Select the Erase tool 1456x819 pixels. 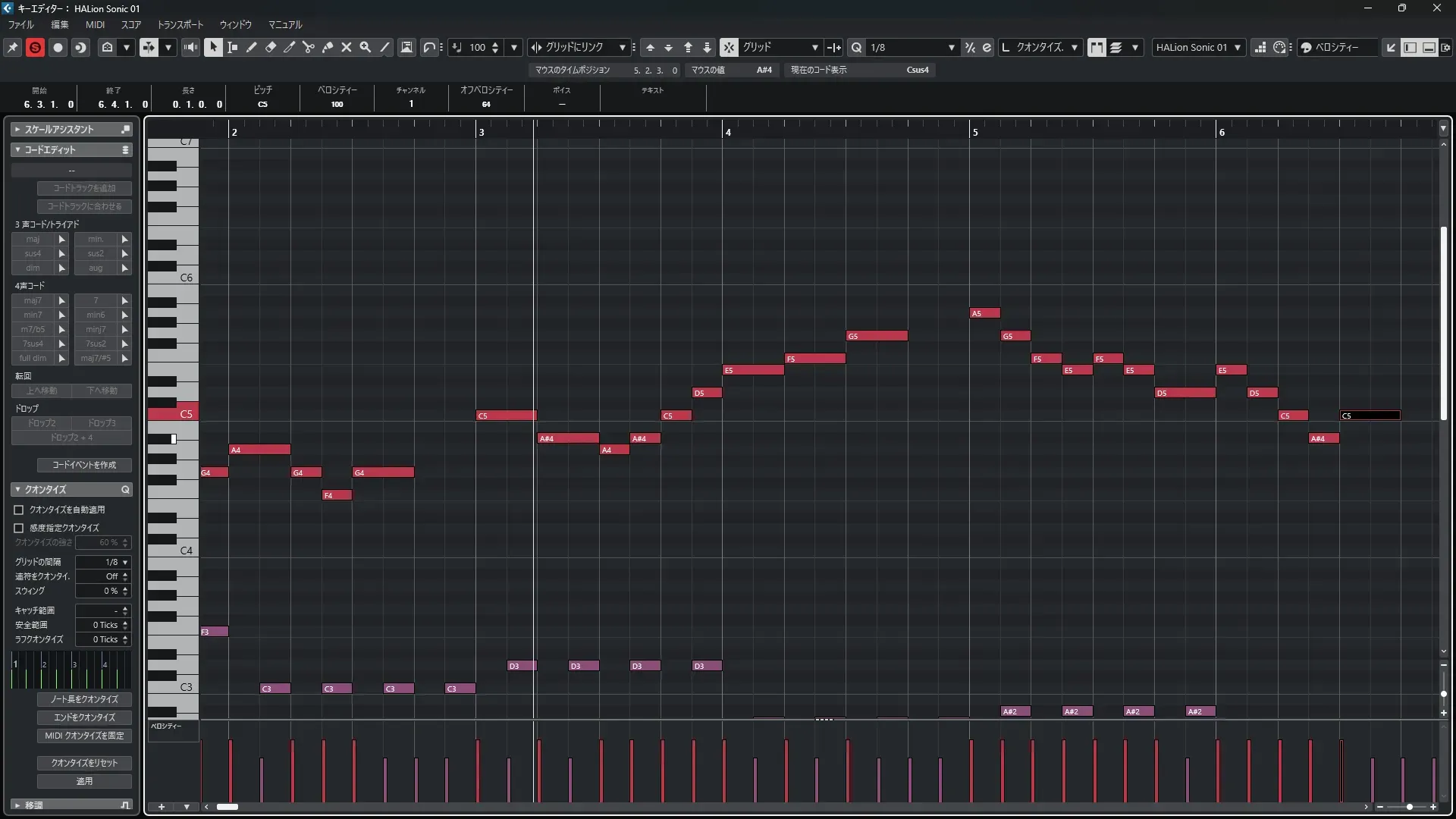271,47
